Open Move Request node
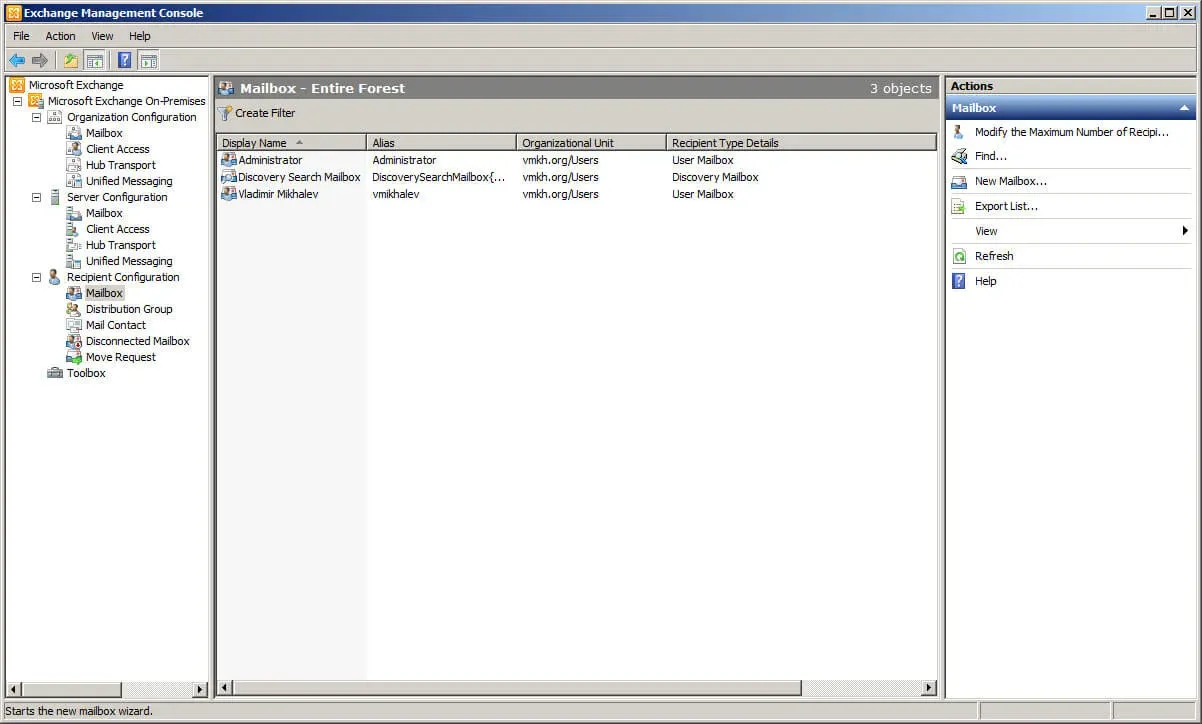Viewport: 1202px width, 724px height. click(x=120, y=357)
